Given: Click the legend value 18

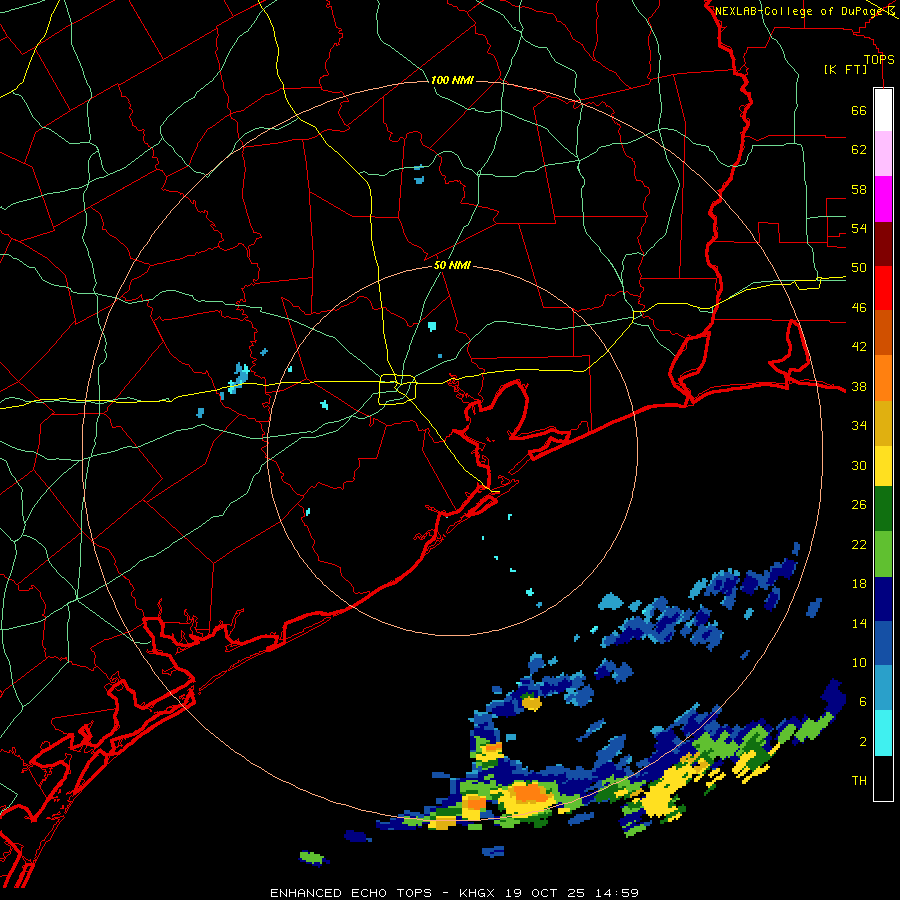Looking at the screenshot, I should 859,584.
